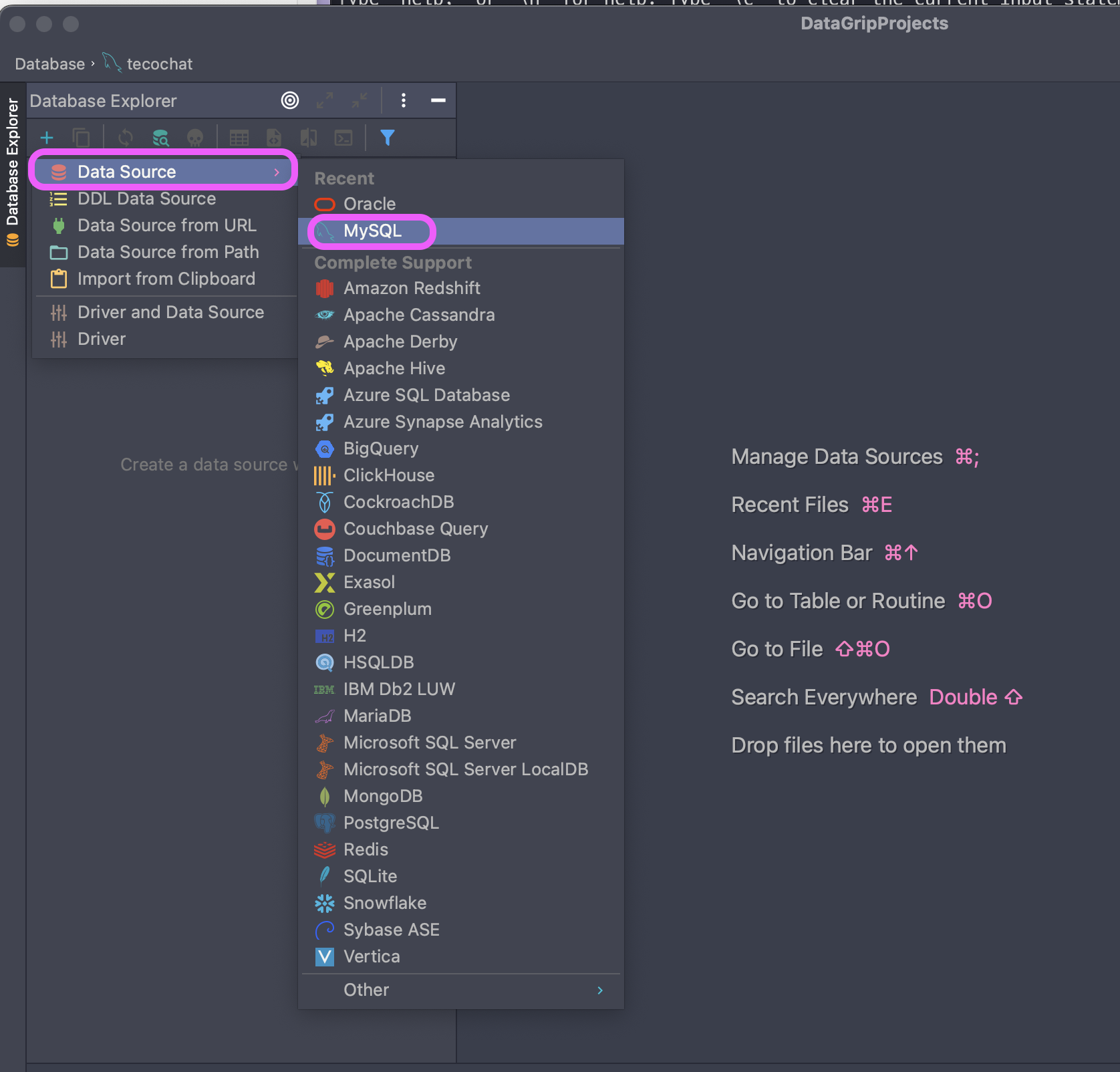Choose Apache Cassandra data source
The height and width of the screenshot is (1072, 1120).
click(x=461, y=315)
